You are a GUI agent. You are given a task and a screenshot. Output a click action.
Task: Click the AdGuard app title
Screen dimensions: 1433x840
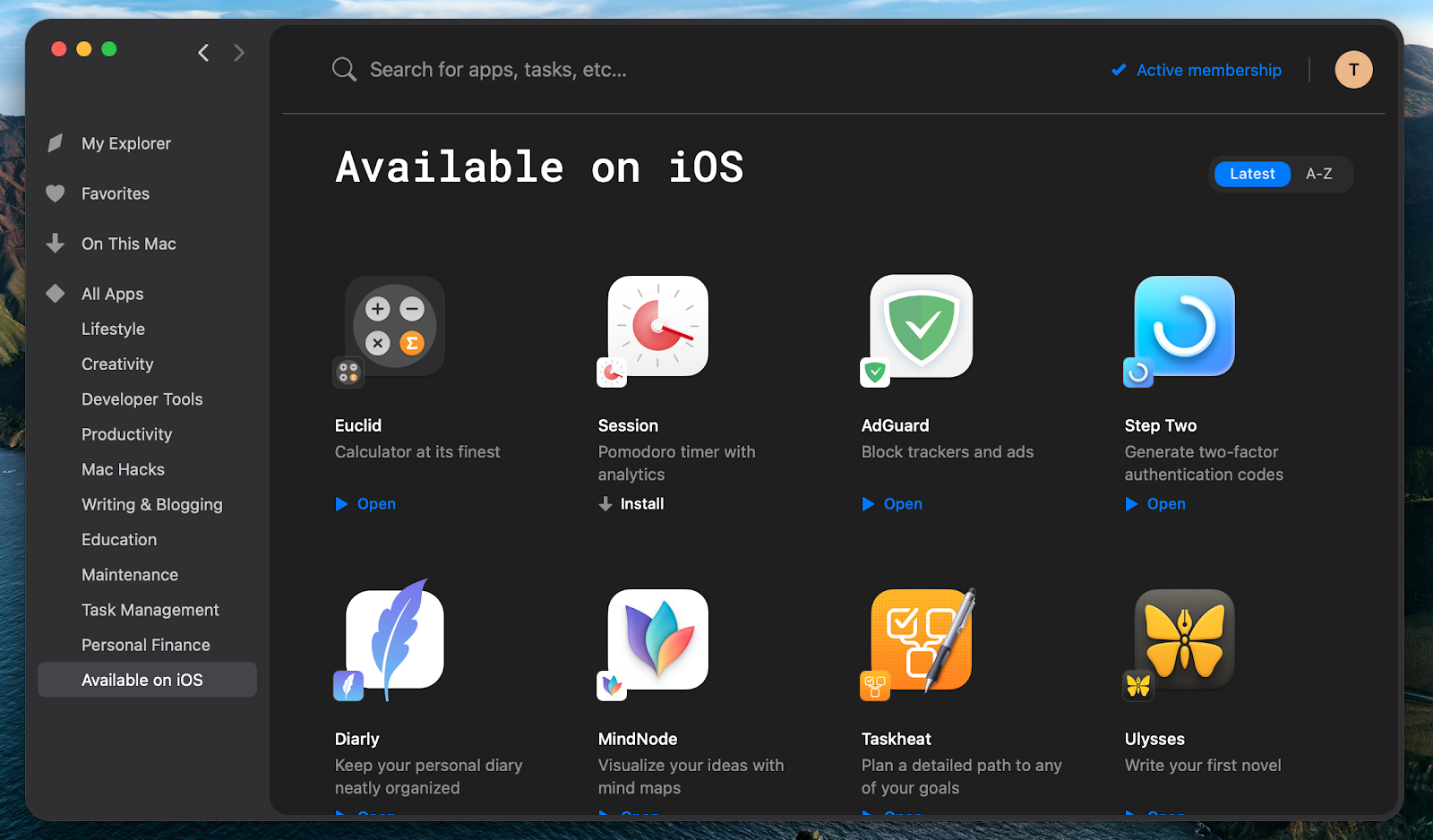895,425
